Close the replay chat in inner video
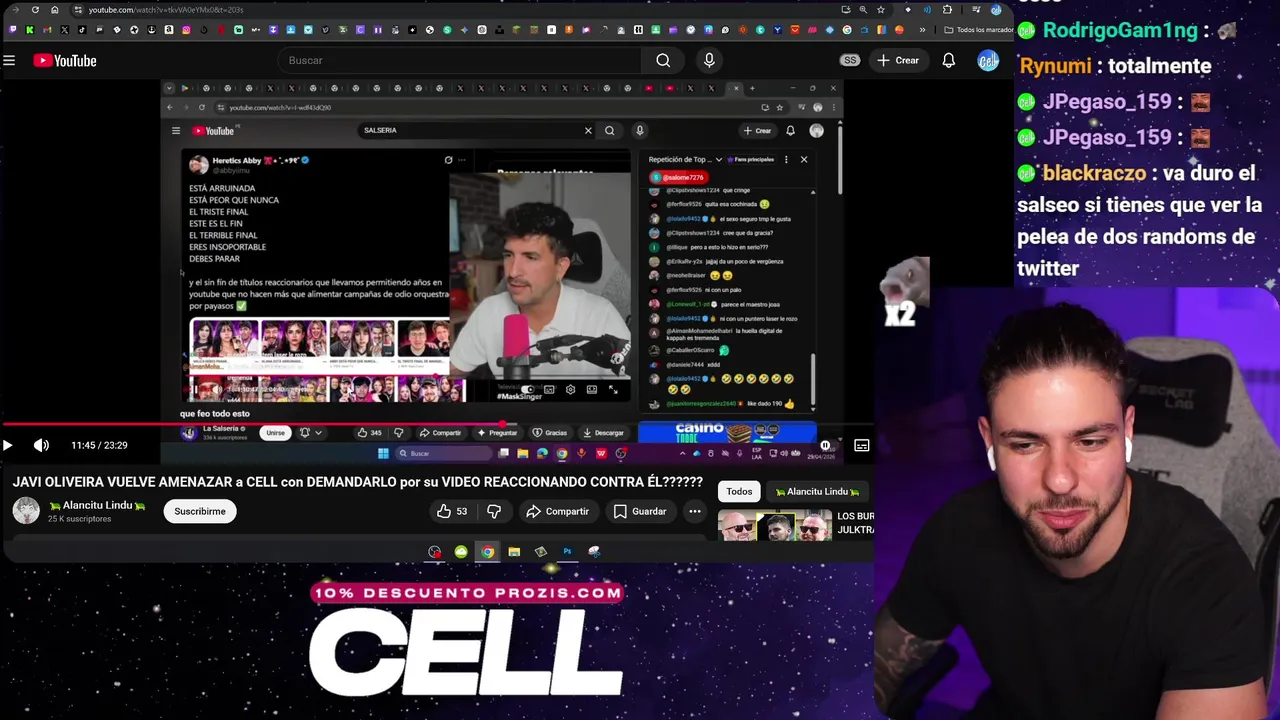This screenshot has height=720, width=1280. coord(803,159)
